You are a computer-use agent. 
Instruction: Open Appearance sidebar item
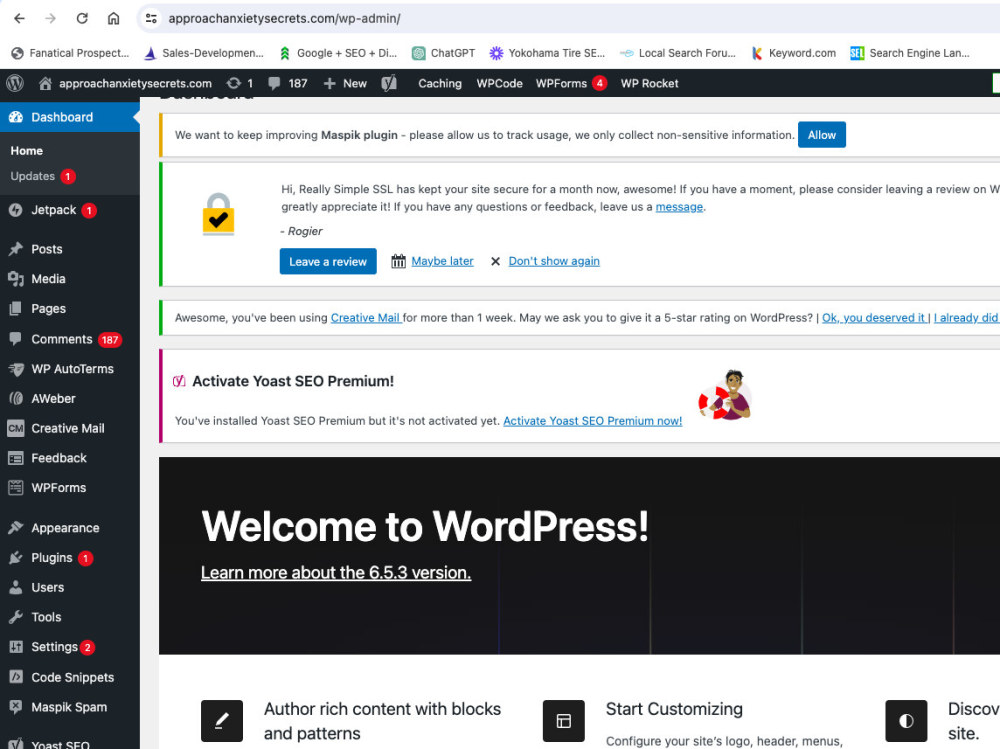click(x=70, y=528)
